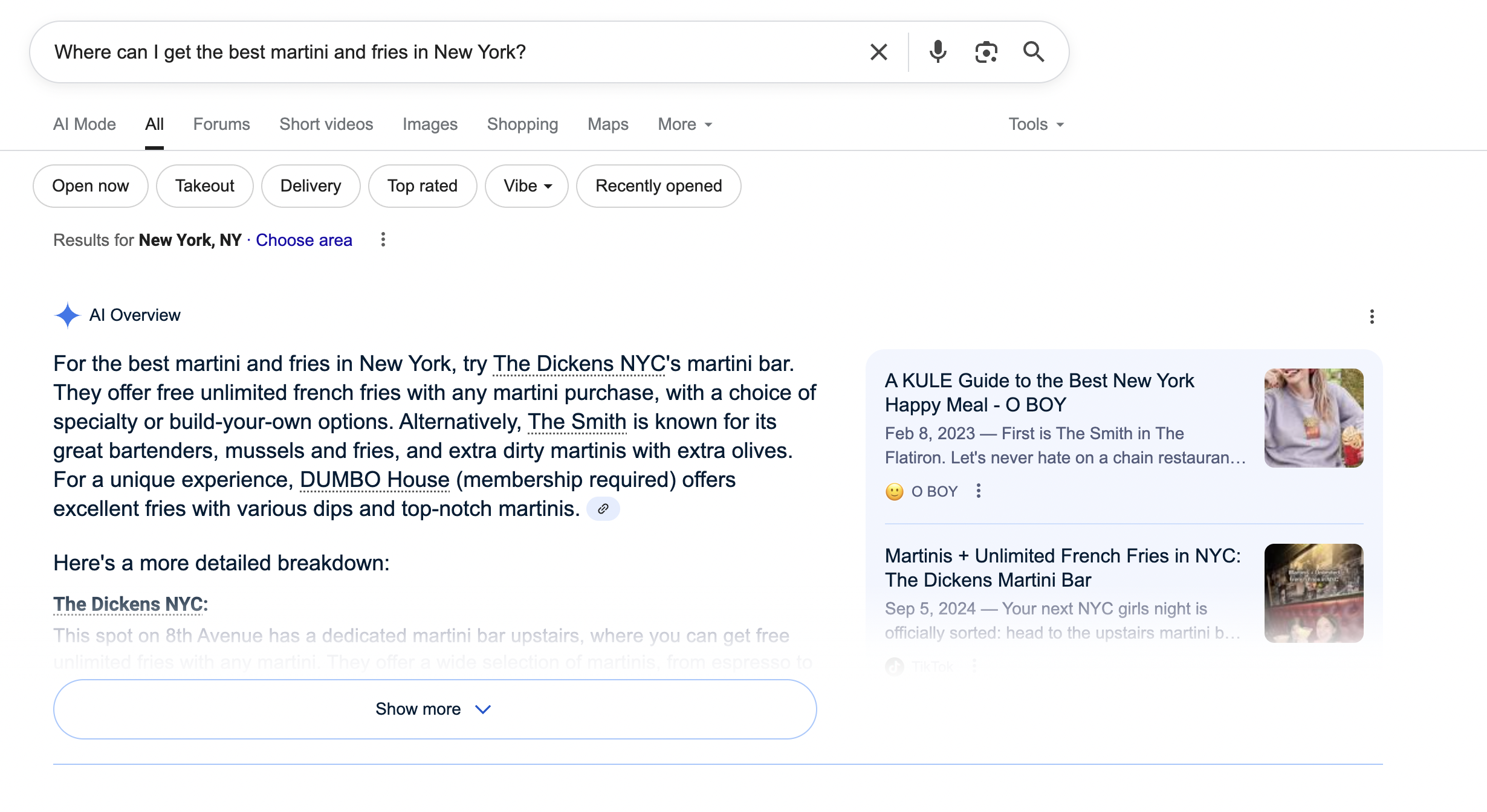This screenshot has width=1487, height=812.
Task: Expand the More dropdown in search tabs
Action: tap(685, 124)
